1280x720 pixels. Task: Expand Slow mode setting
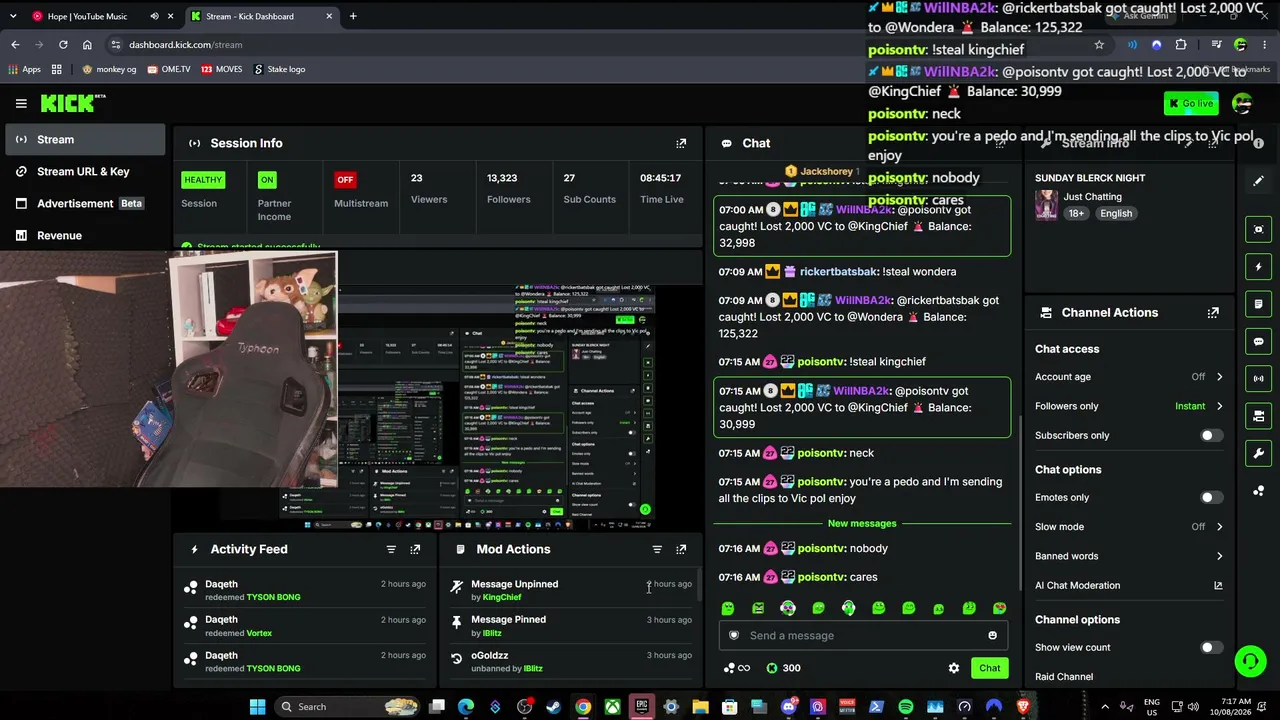(1129, 527)
